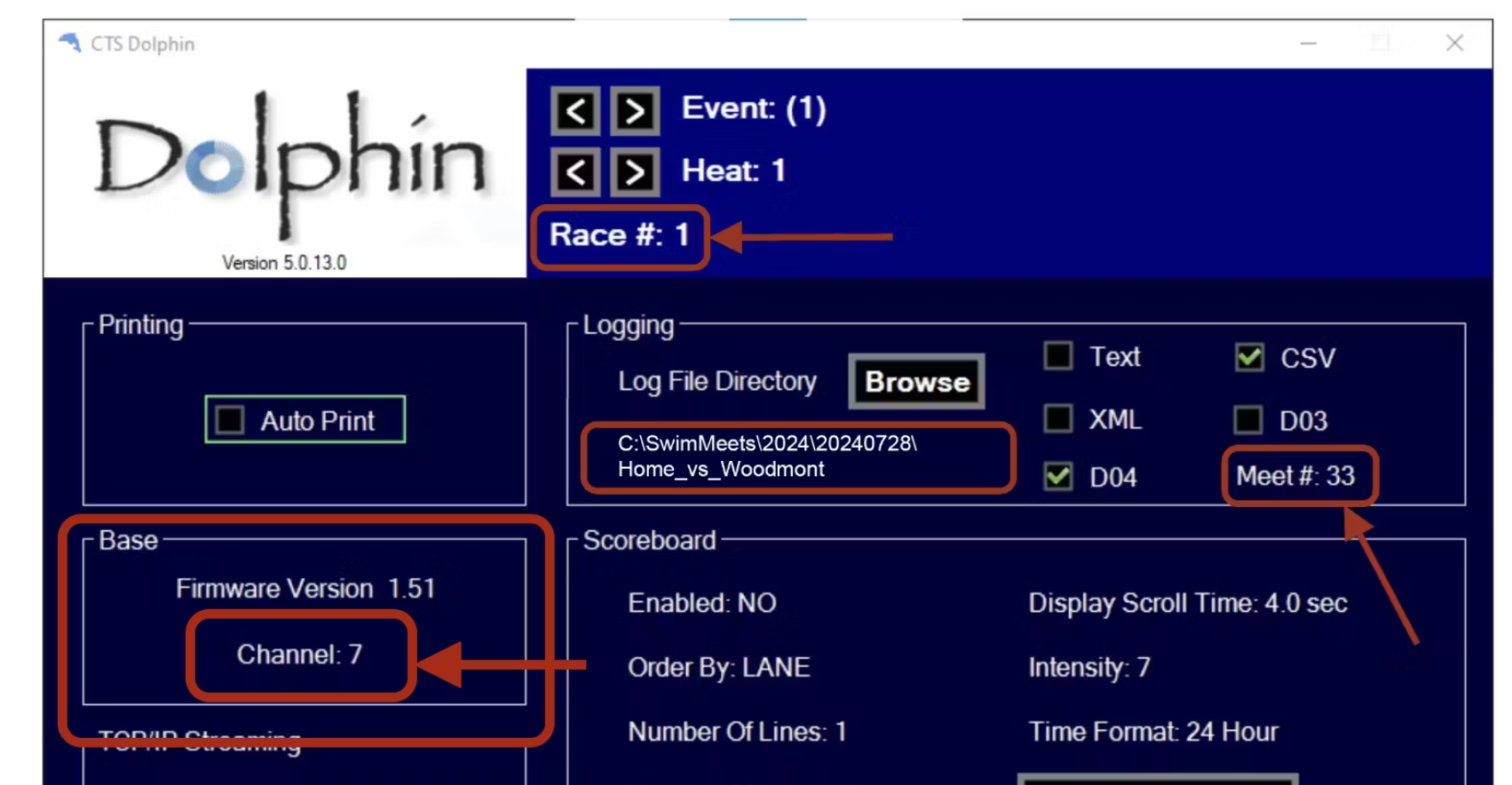
Task: Enable D03 logging checkbox
Action: pos(1248,419)
